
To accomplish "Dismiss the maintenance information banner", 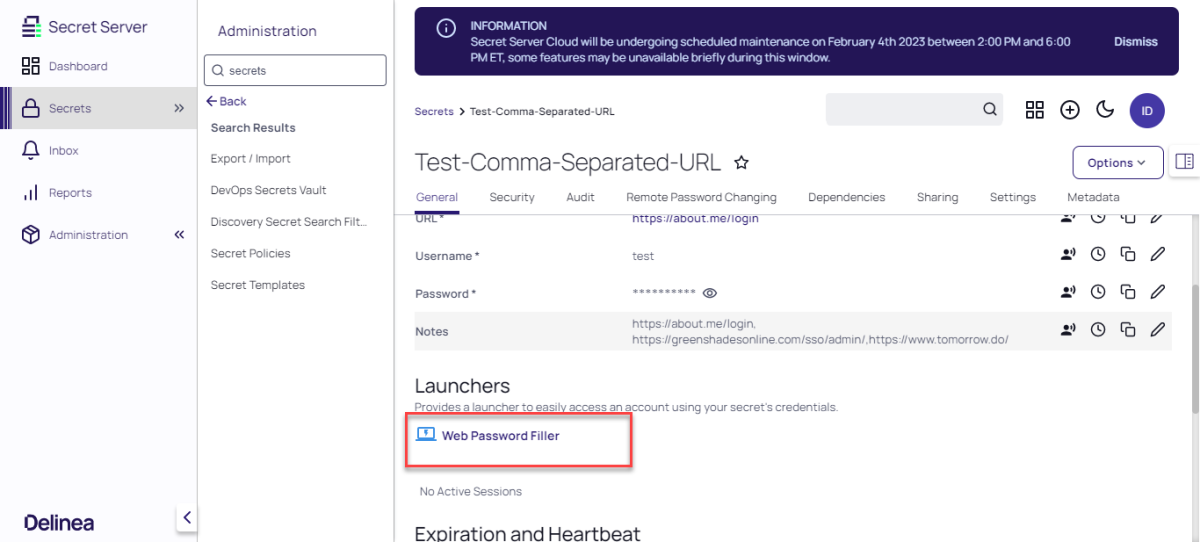I will (1135, 42).
